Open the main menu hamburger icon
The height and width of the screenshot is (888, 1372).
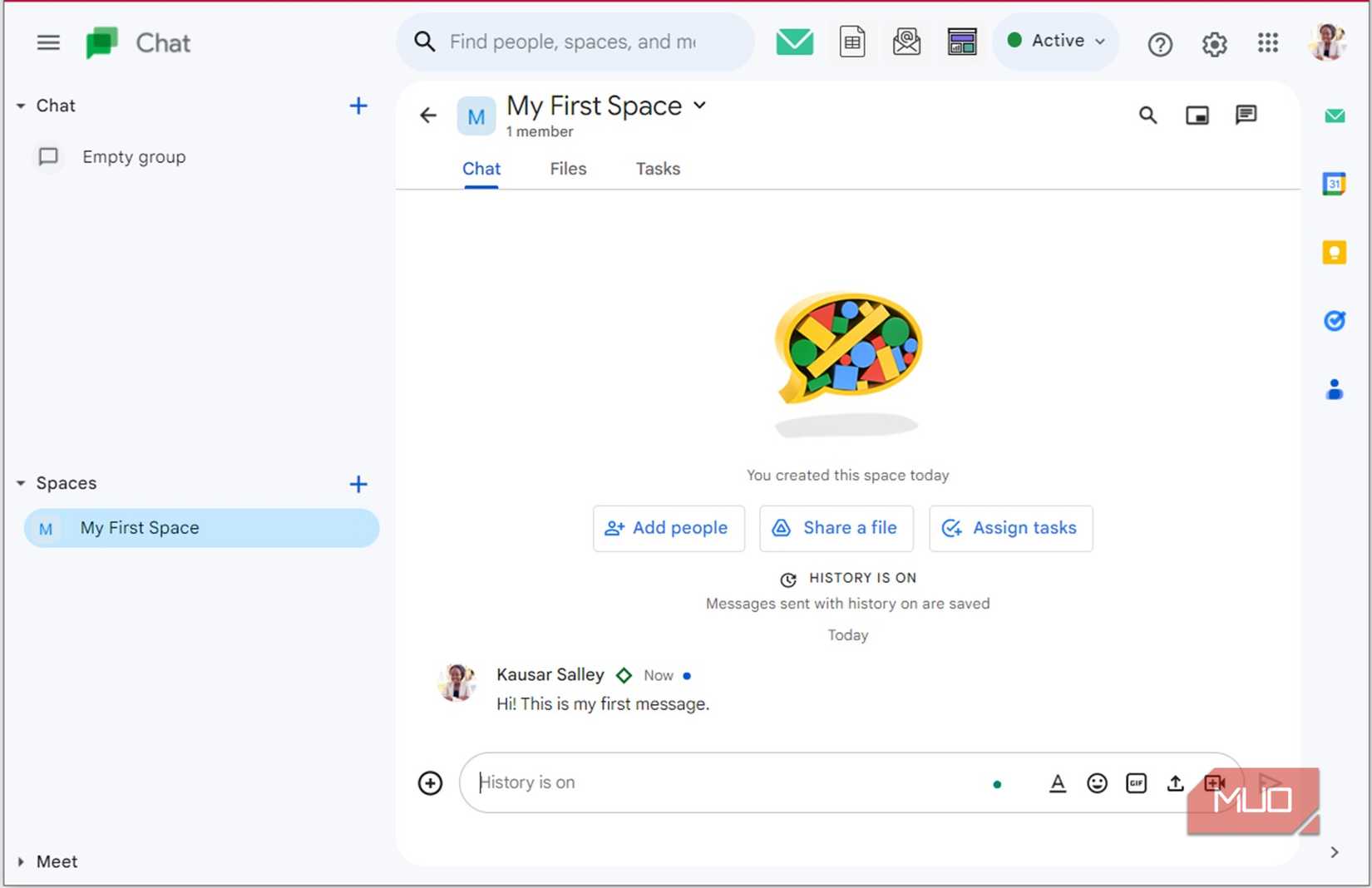pos(48,42)
